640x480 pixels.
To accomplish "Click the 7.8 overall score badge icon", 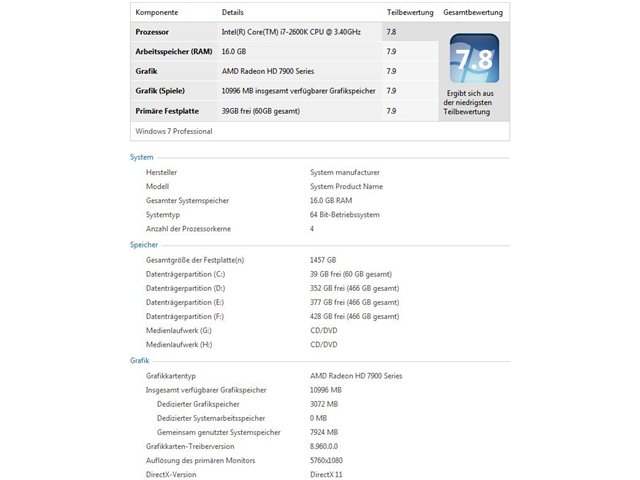I will point(474,58).
